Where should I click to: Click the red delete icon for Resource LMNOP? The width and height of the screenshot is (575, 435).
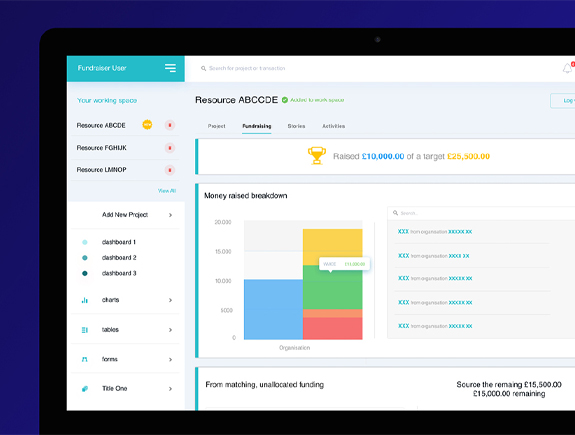click(169, 170)
